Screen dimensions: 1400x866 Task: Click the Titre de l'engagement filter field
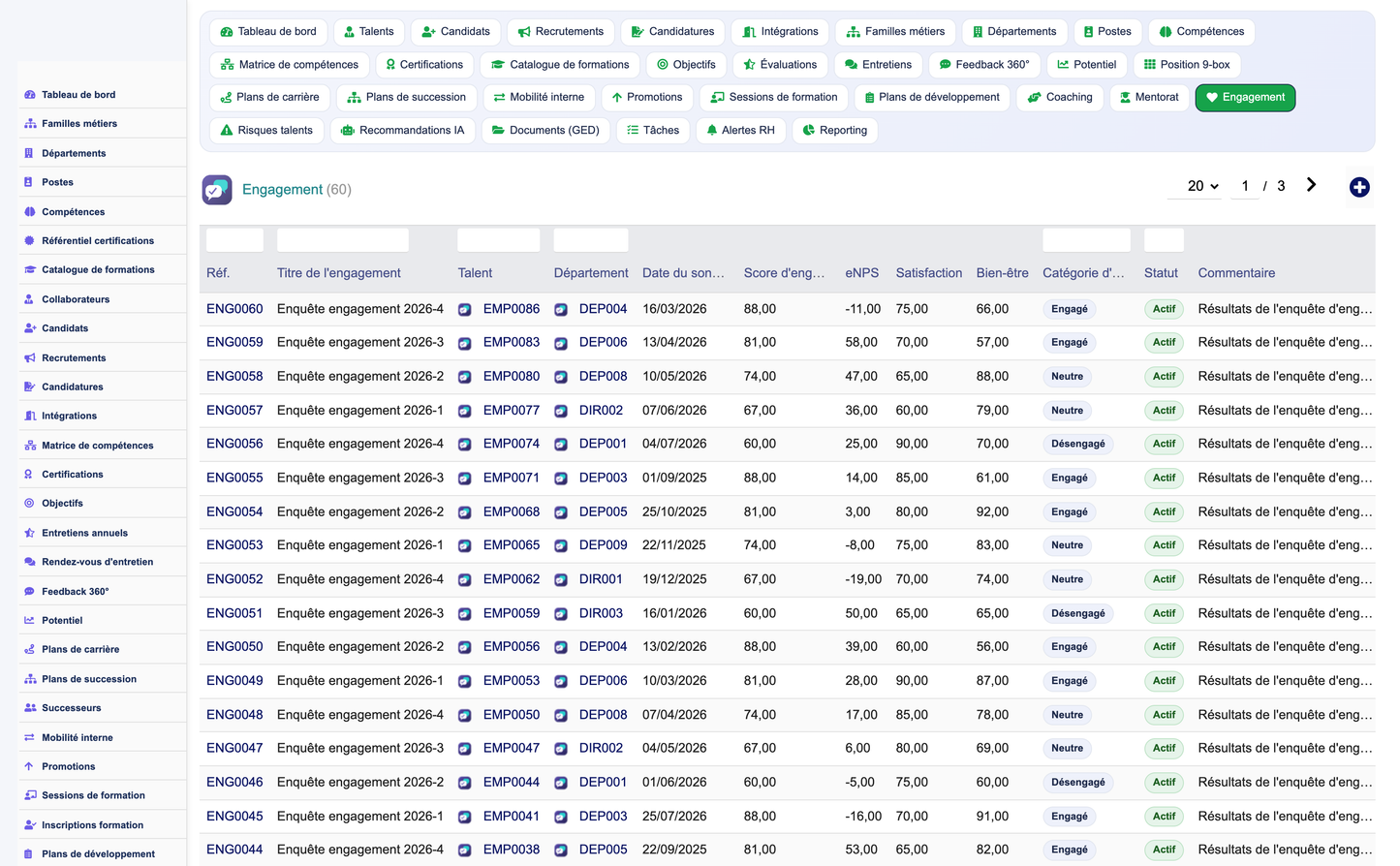pyautogui.click(x=343, y=240)
